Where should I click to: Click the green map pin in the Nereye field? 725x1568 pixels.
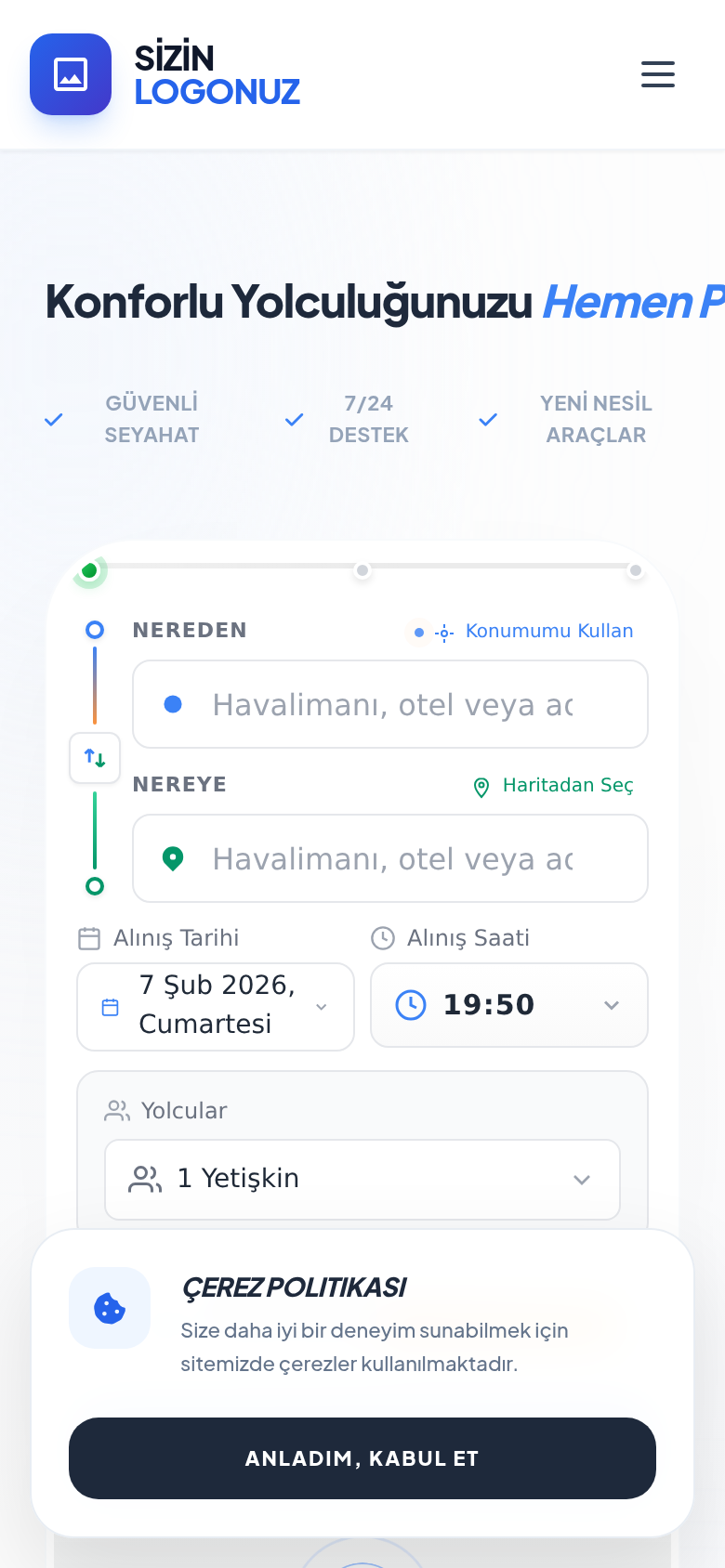(173, 859)
